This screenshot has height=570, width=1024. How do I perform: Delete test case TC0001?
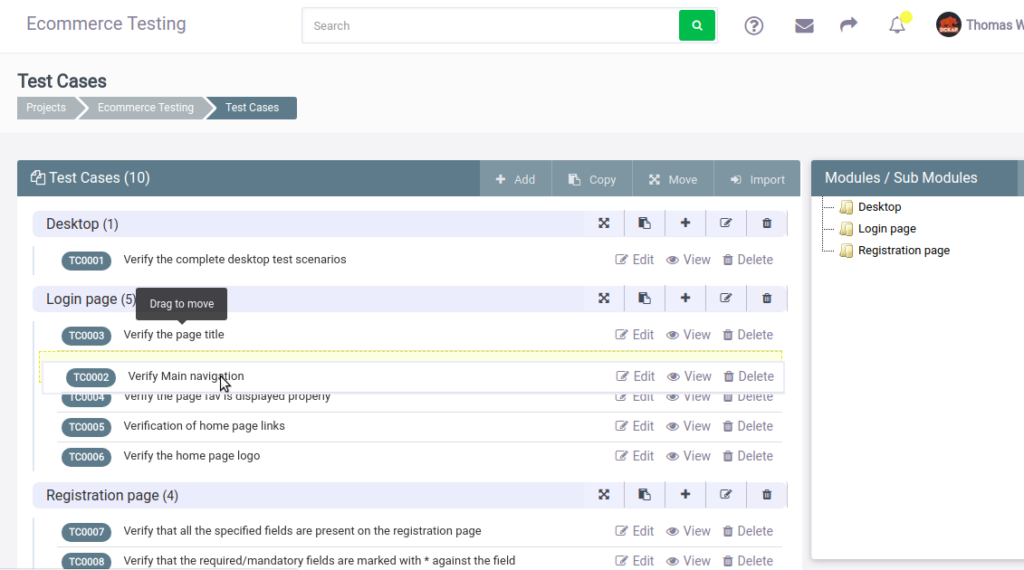point(748,260)
